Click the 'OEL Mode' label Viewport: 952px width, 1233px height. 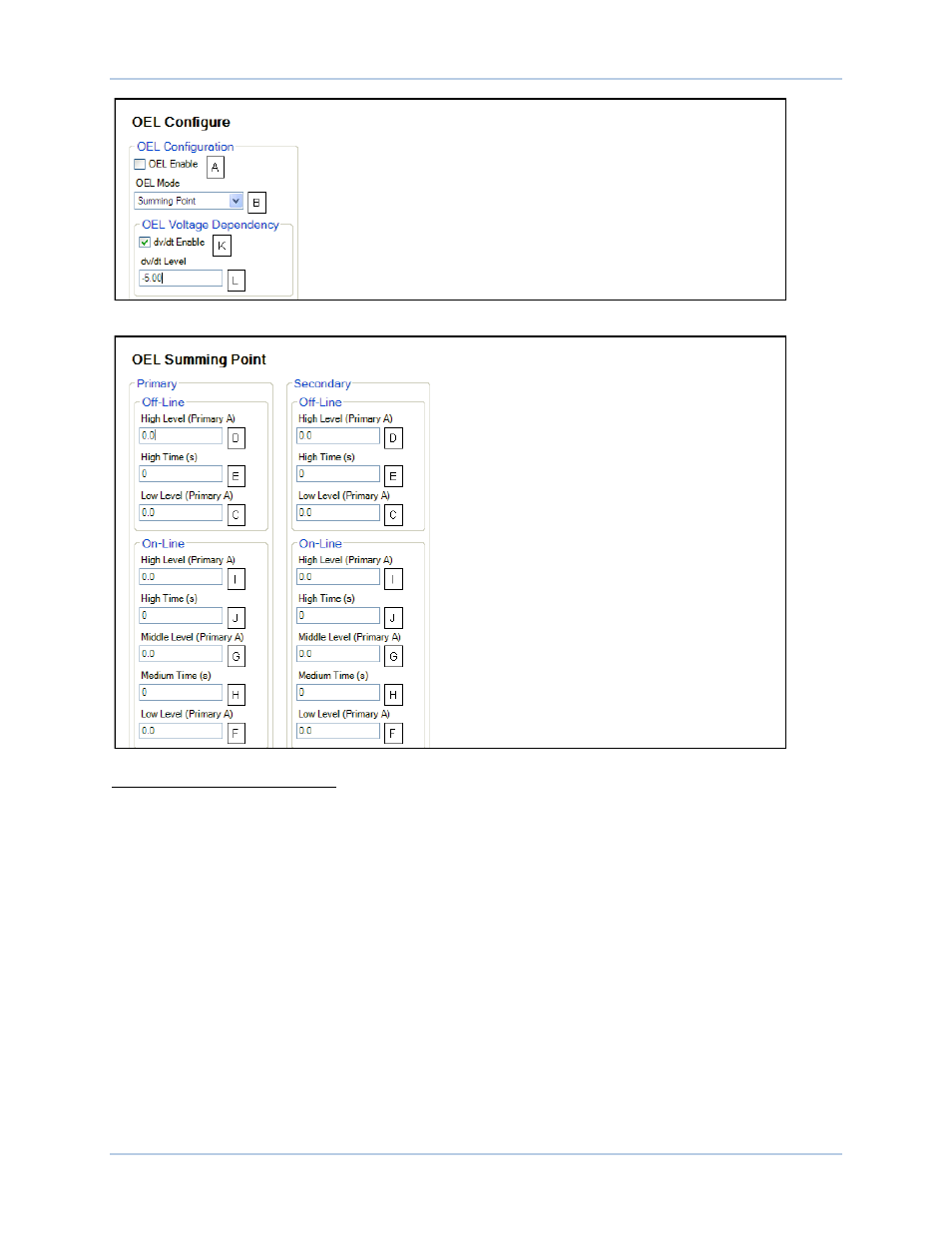click(158, 184)
